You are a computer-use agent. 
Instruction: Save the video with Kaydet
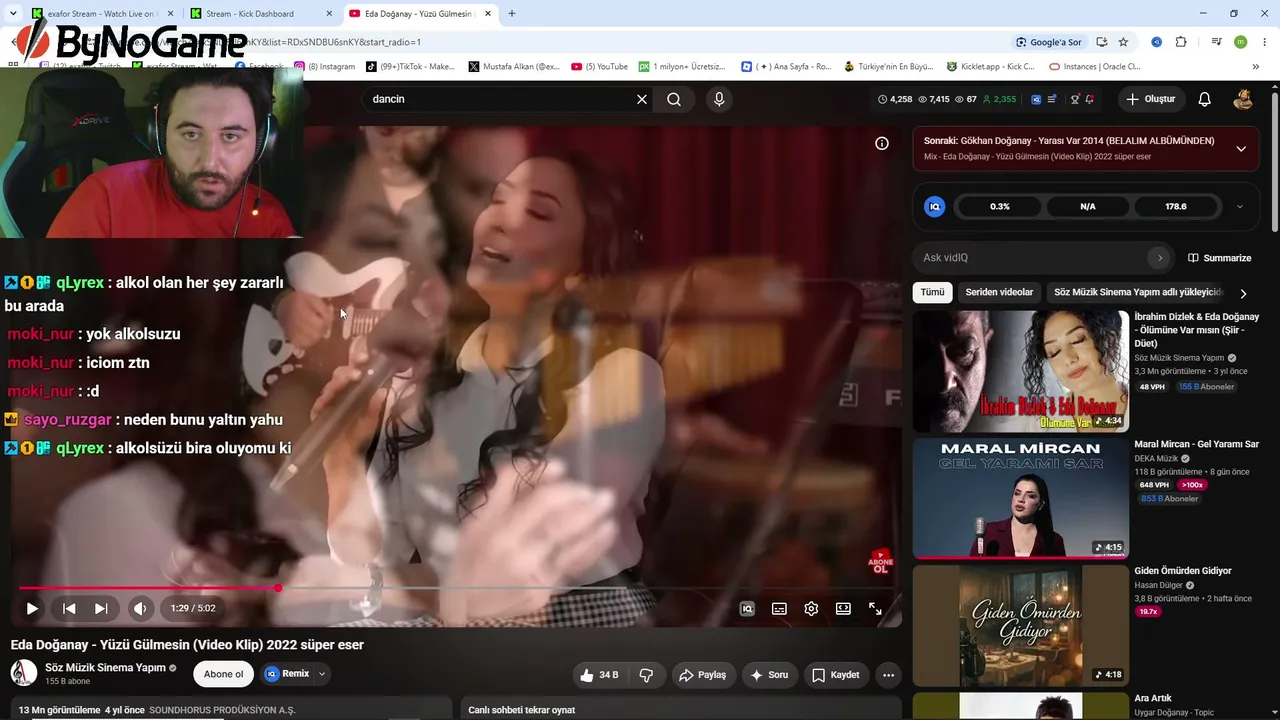point(836,675)
